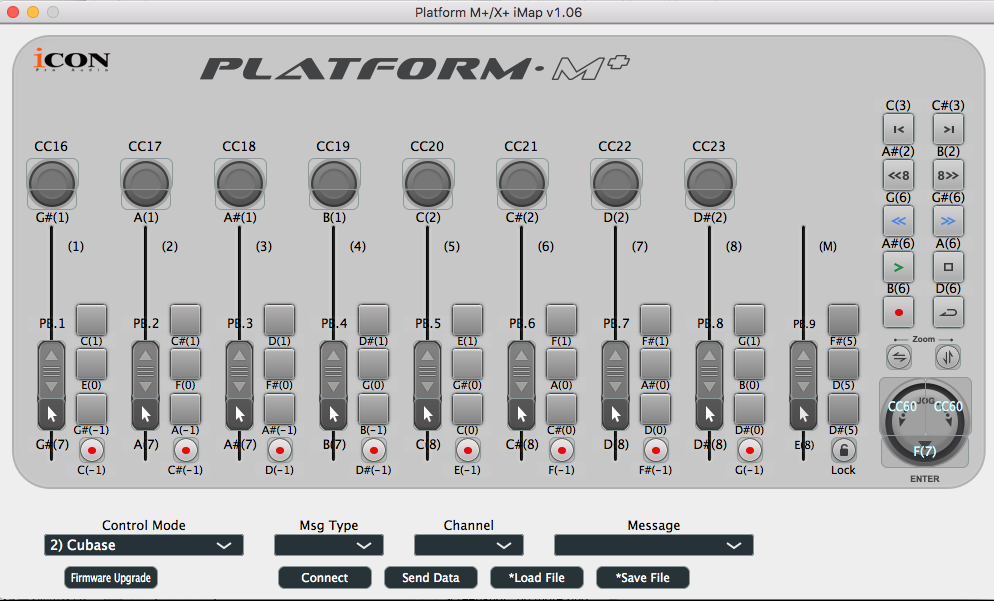Click the D(5) button on master channel
The image size is (994, 601).
point(843,364)
